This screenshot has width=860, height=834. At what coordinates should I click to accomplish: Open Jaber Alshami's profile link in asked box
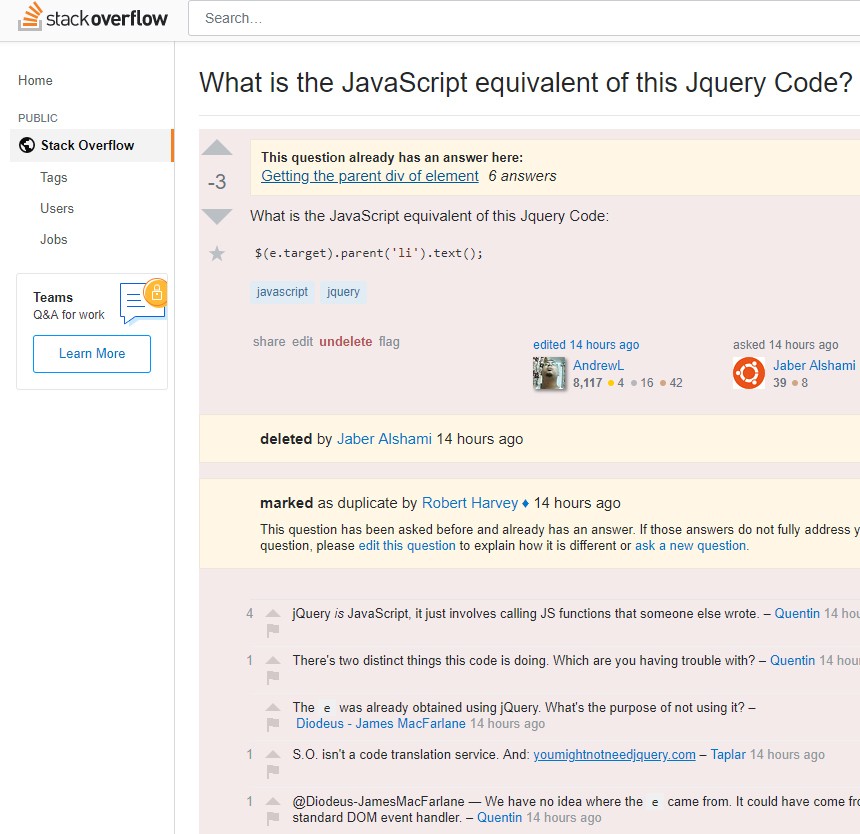tap(814, 366)
